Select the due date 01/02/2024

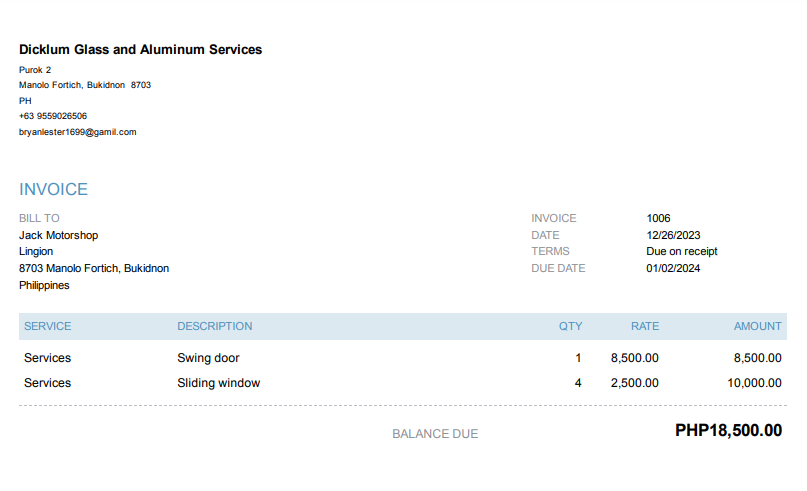coord(673,268)
